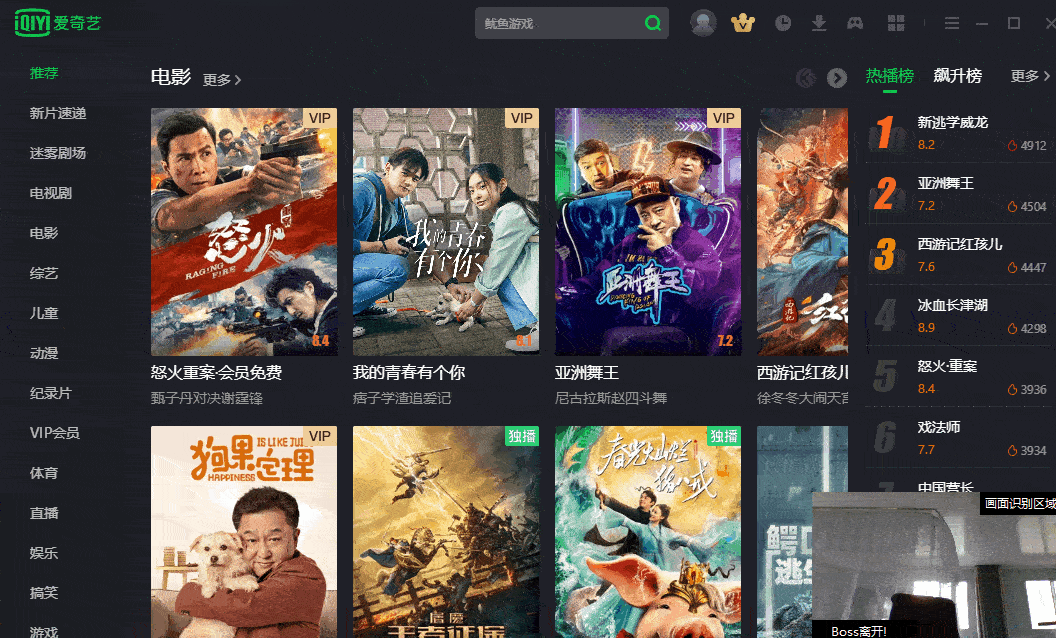
Task: Select the 热播榜 tab
Action: click(889, 76)
